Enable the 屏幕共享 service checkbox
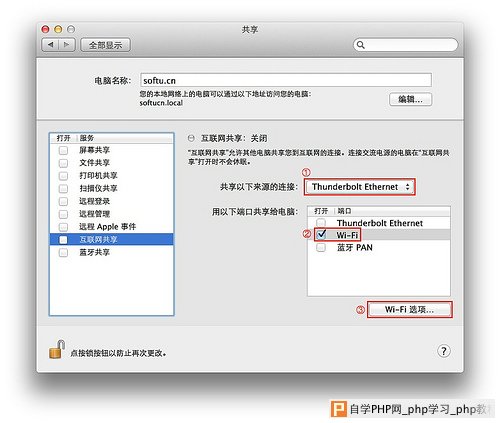The width and height of the screenshot is (500, 423). tap(63, 150)
